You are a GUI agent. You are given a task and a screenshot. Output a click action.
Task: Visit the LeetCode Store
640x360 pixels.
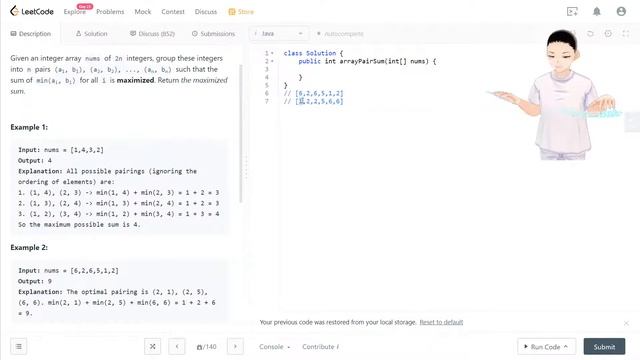(x=241, y=12)
